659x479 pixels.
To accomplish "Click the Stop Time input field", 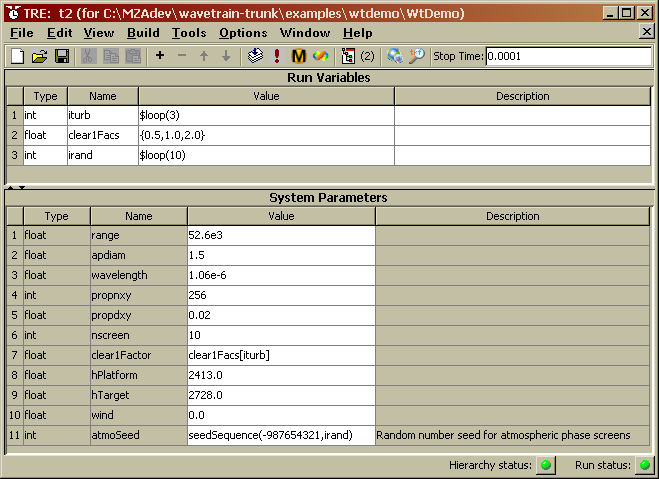I will pos(569,56).
